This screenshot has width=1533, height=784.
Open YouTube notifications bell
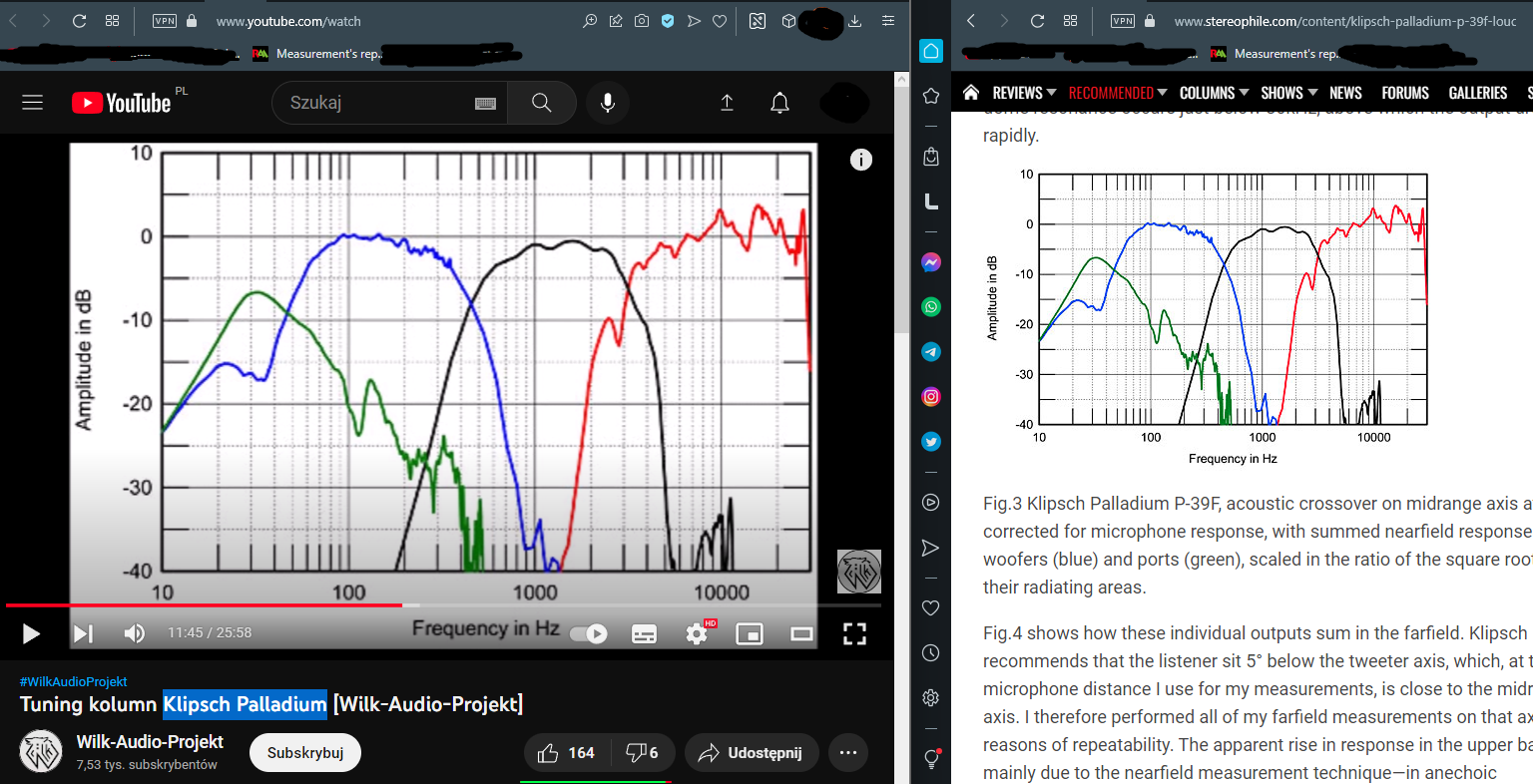point(780,103)
